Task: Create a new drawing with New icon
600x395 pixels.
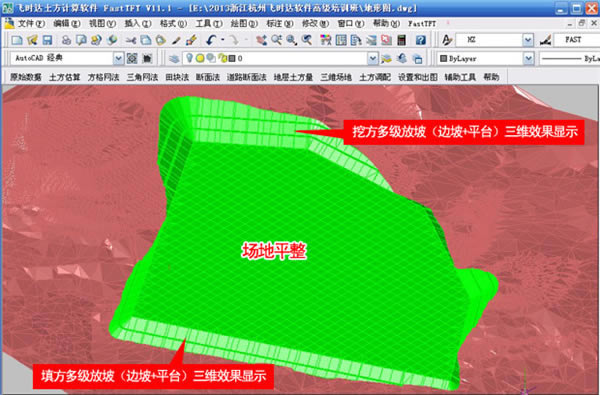Action: click(17, 40)
